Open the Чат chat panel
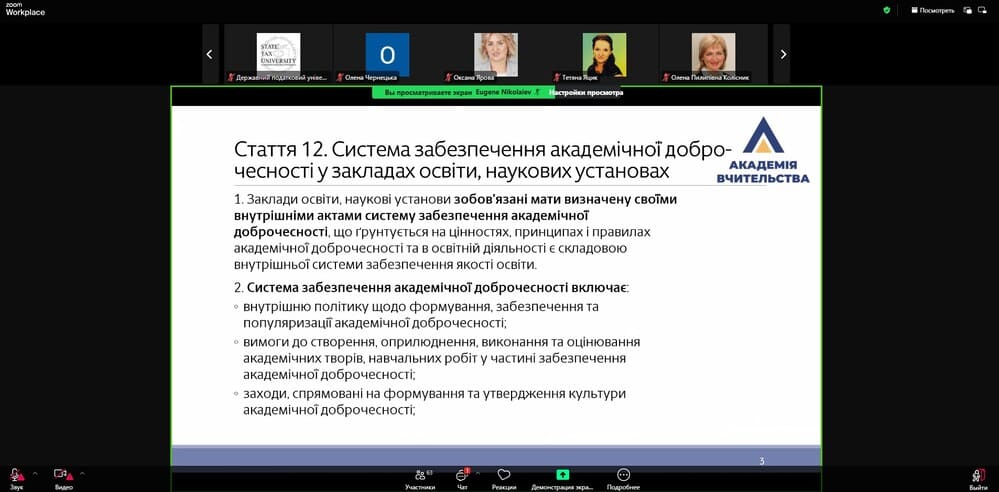The width and height of the screenshot is (999, 492). [462, 477]
